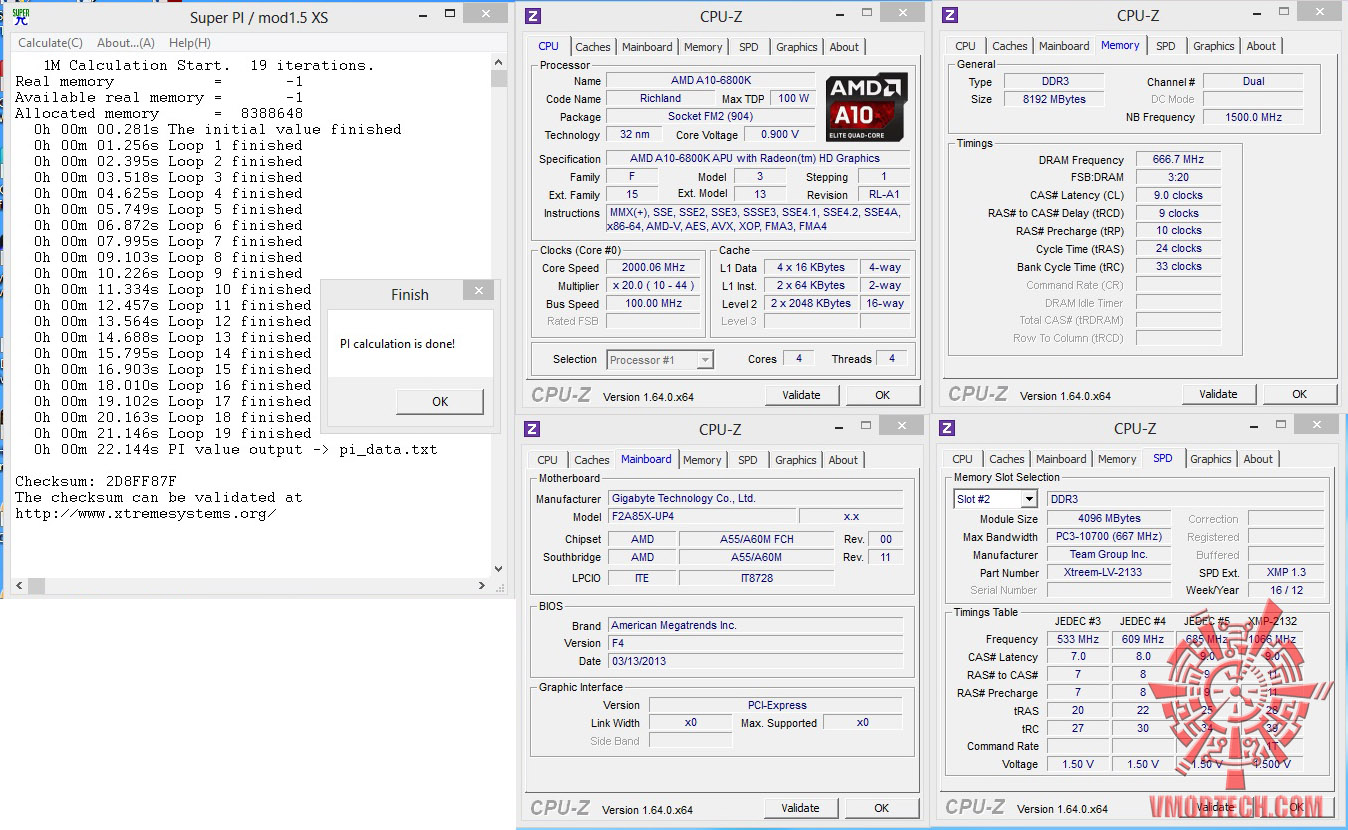Click the CPU-Z icon of the Memory timings window
This screenshot has height=830, width=1348.
coord(950,15)
